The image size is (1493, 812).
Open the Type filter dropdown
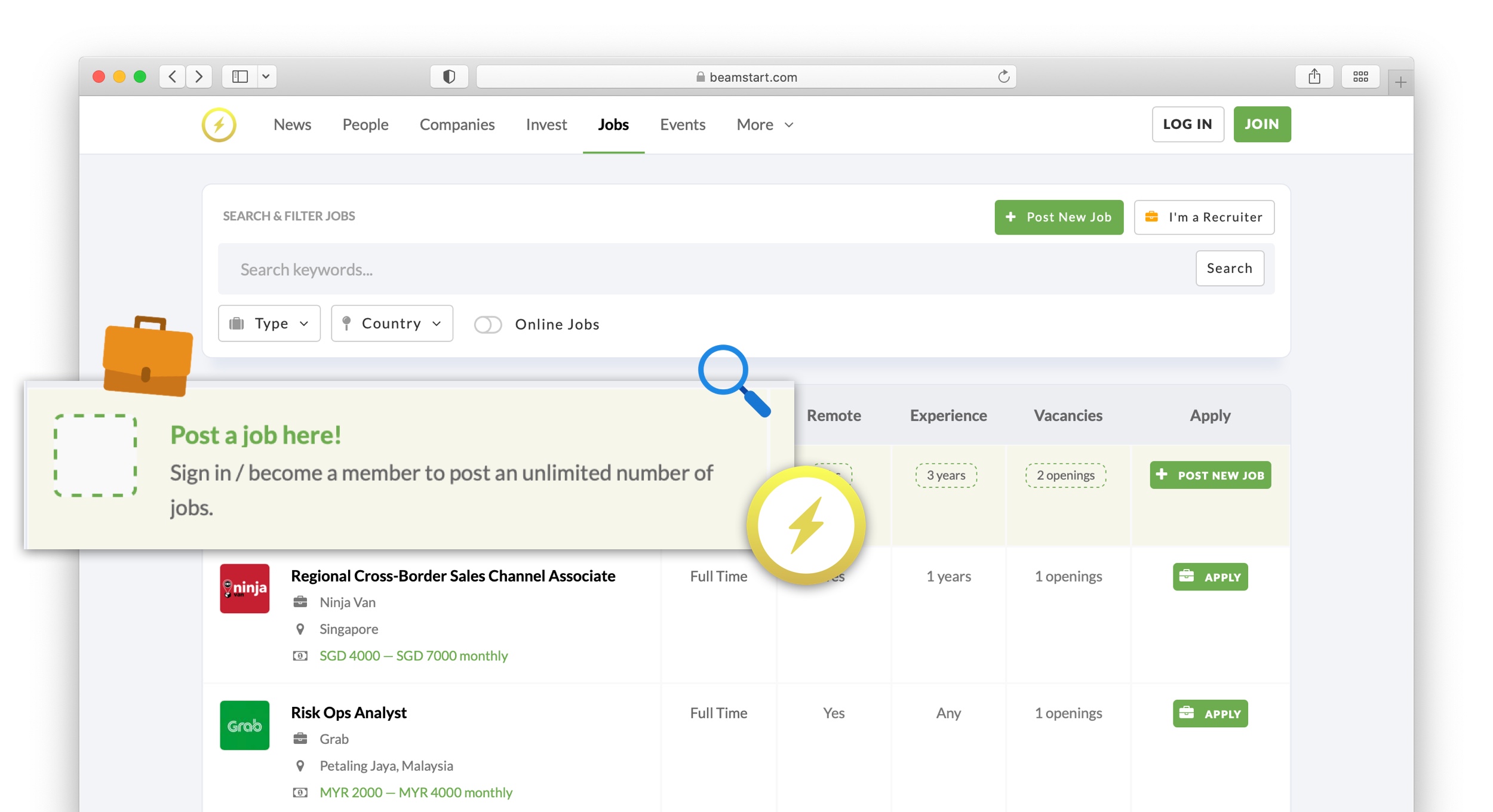269,324
